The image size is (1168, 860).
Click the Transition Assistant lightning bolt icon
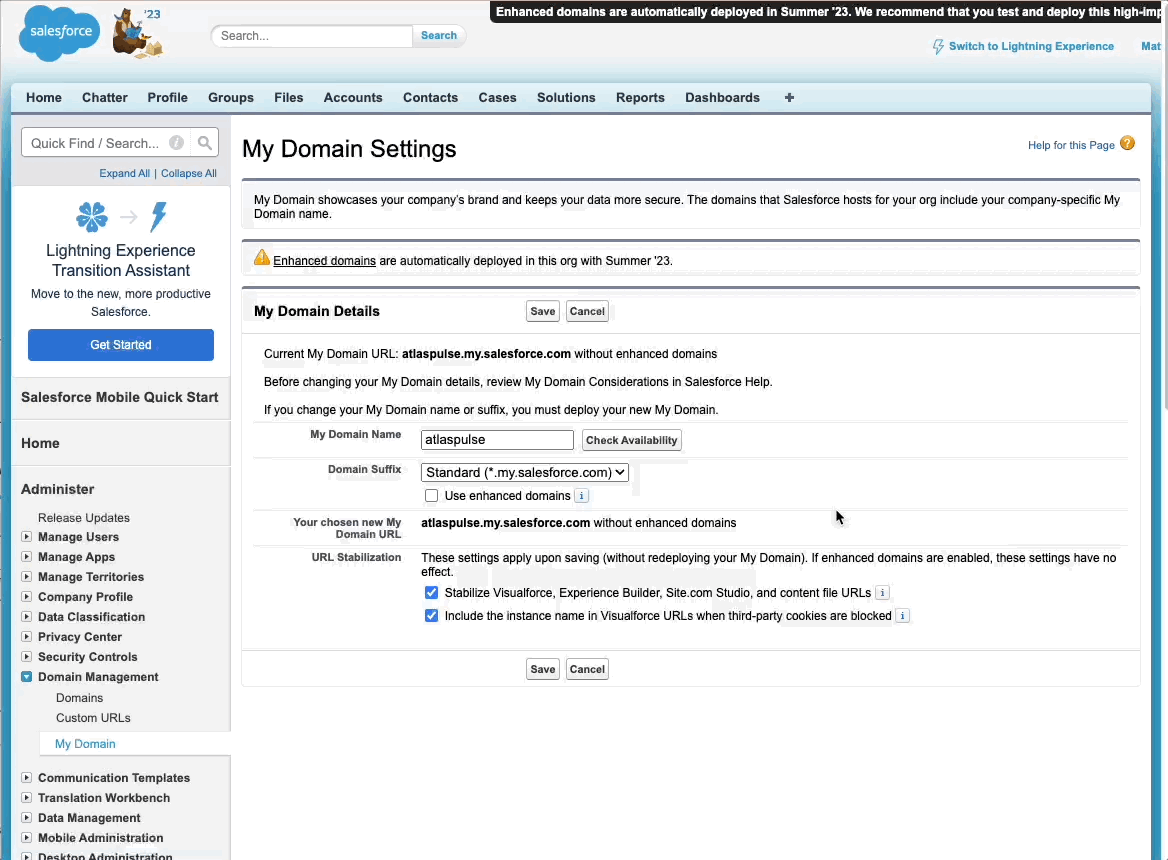[x=159, y=217]
